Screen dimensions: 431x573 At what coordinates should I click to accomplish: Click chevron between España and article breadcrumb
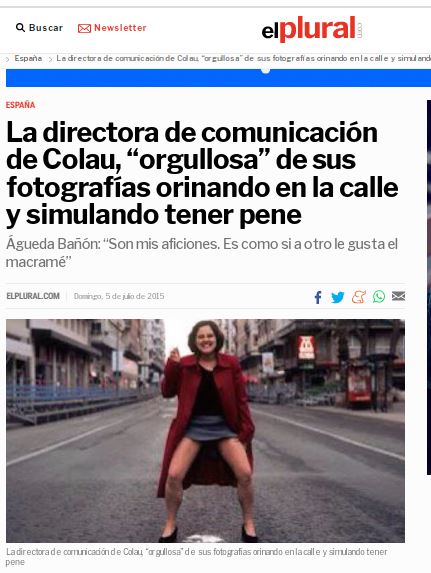point(50,59)
